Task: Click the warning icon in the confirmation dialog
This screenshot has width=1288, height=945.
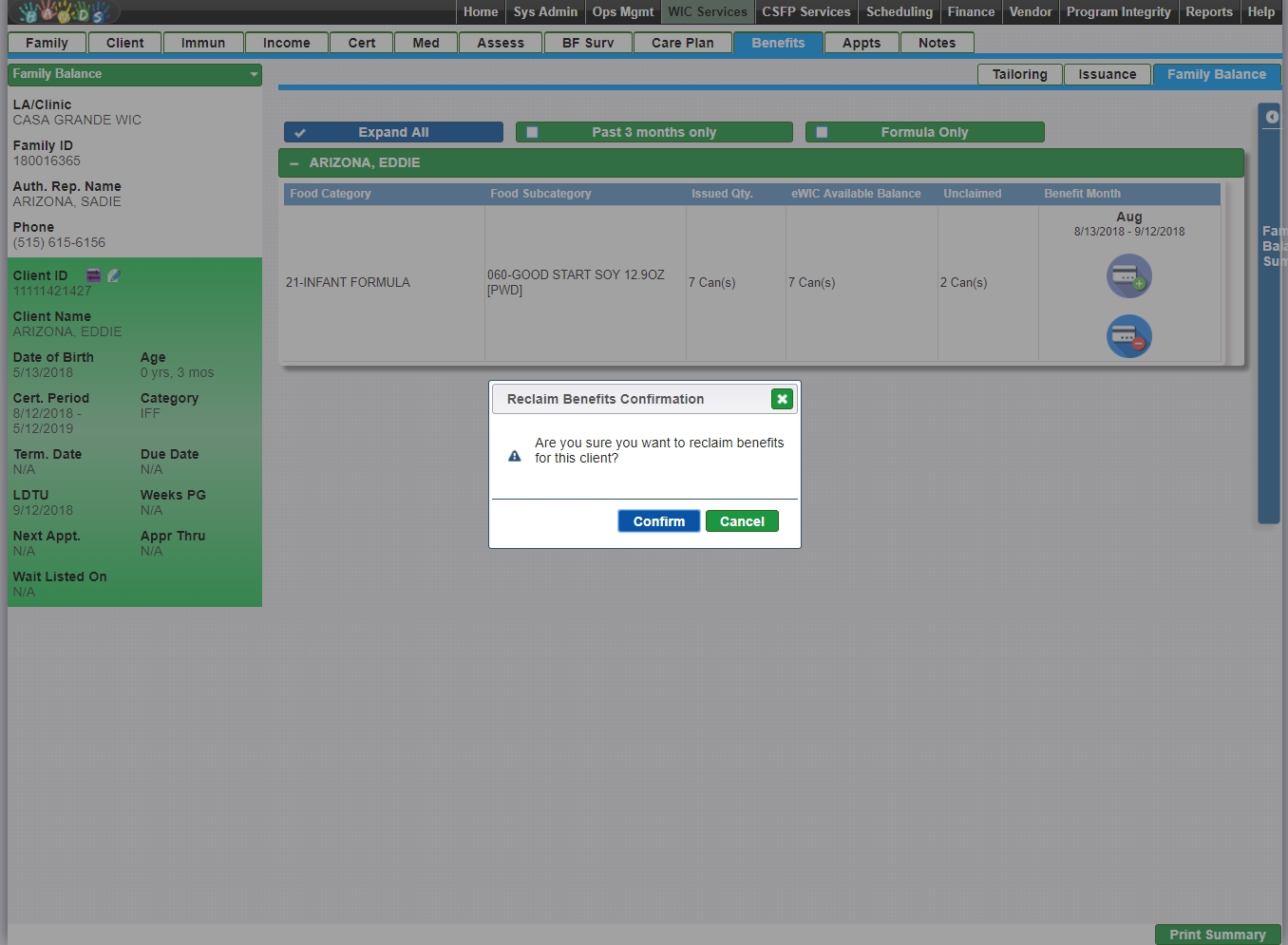Action: tap(515, 456)
